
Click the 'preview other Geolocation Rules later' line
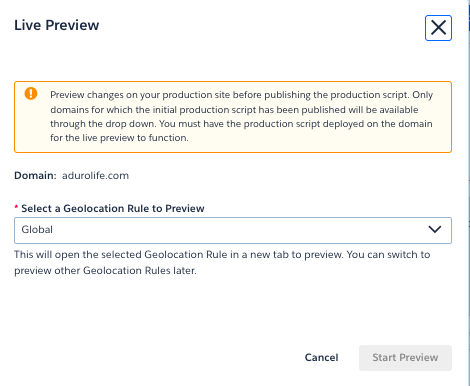pyautogui.click(x=105, y=271)
